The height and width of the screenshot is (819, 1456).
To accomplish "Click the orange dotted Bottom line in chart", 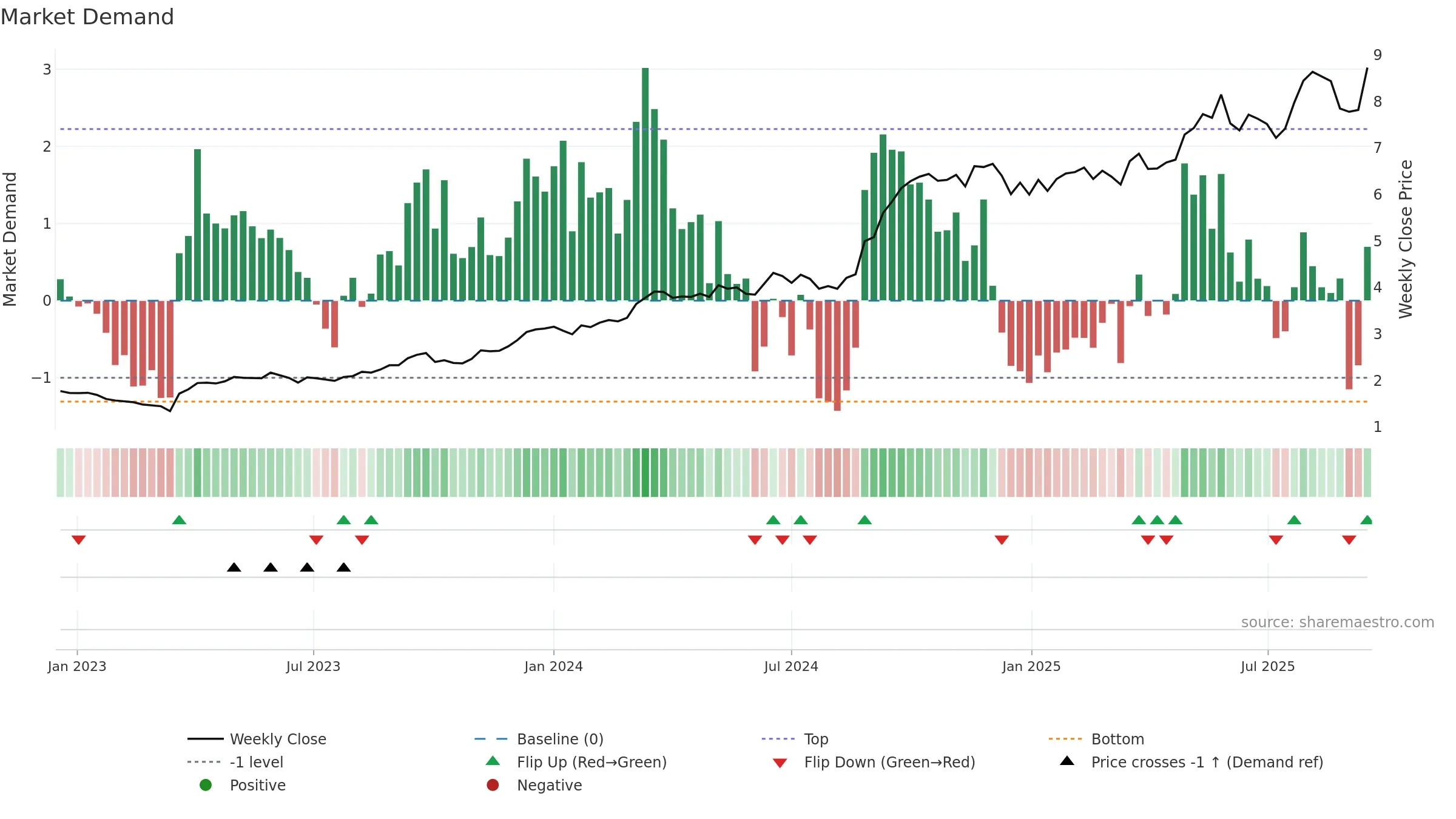I will coord(713,402).
